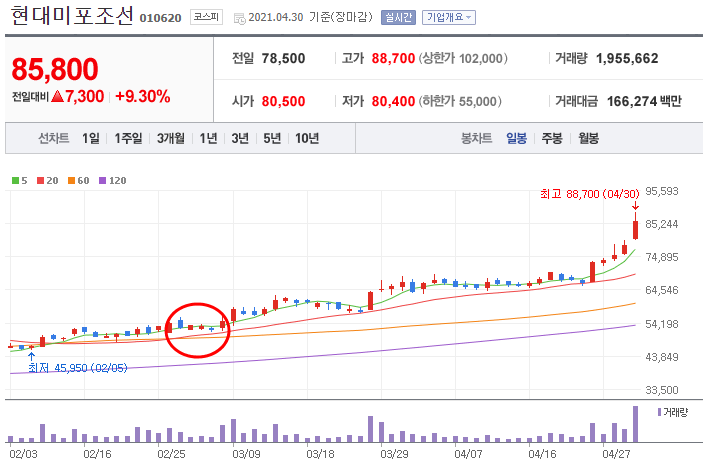The height and width of the screenshot is (467, 703).
Task: Click the calendar icon beside 2021.04.30
Action: click(x=239, y=18)
